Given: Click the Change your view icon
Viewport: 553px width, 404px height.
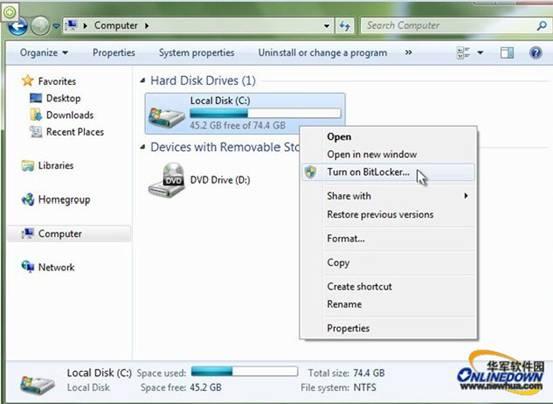Looking at the screenshot, I should [x=463, y=53].
